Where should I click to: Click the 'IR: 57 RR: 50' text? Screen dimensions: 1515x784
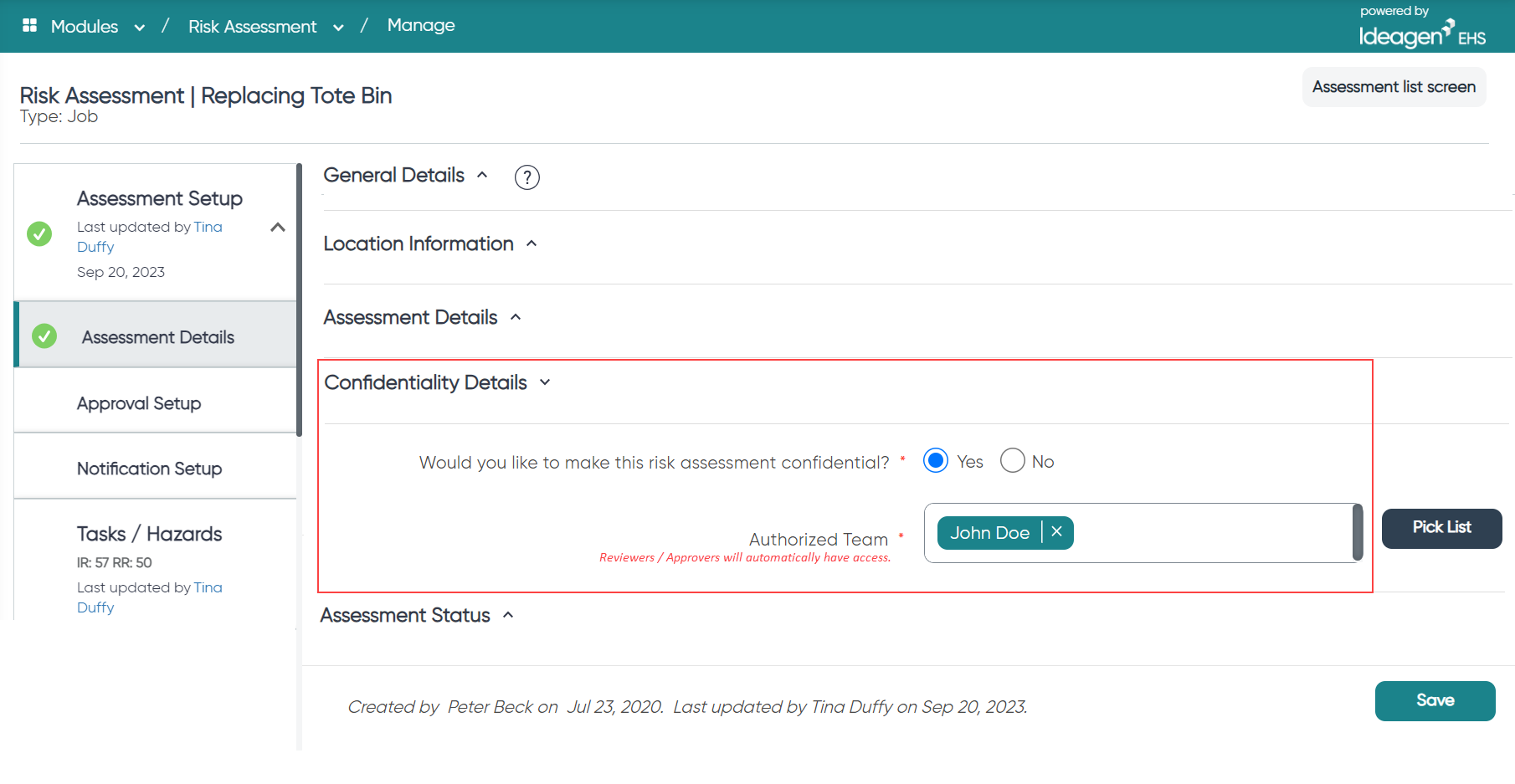(x=115, y=562)
